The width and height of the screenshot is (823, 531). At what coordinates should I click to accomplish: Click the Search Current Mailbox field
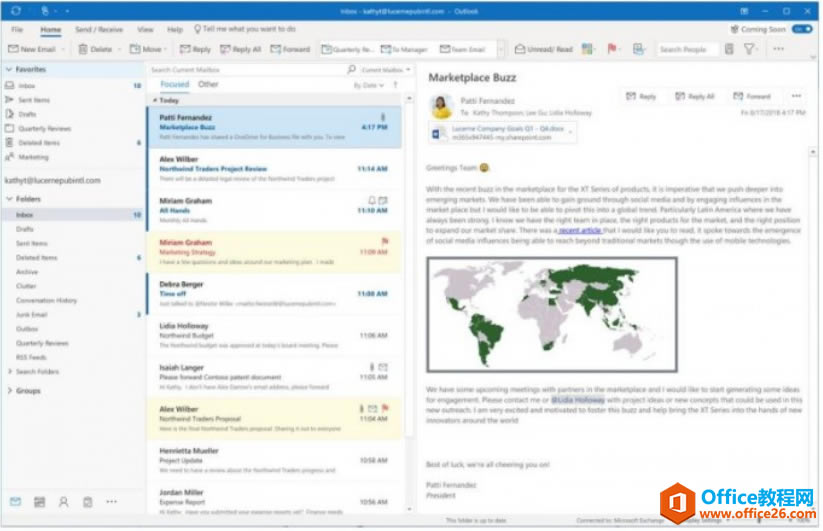tap(247, 69)
